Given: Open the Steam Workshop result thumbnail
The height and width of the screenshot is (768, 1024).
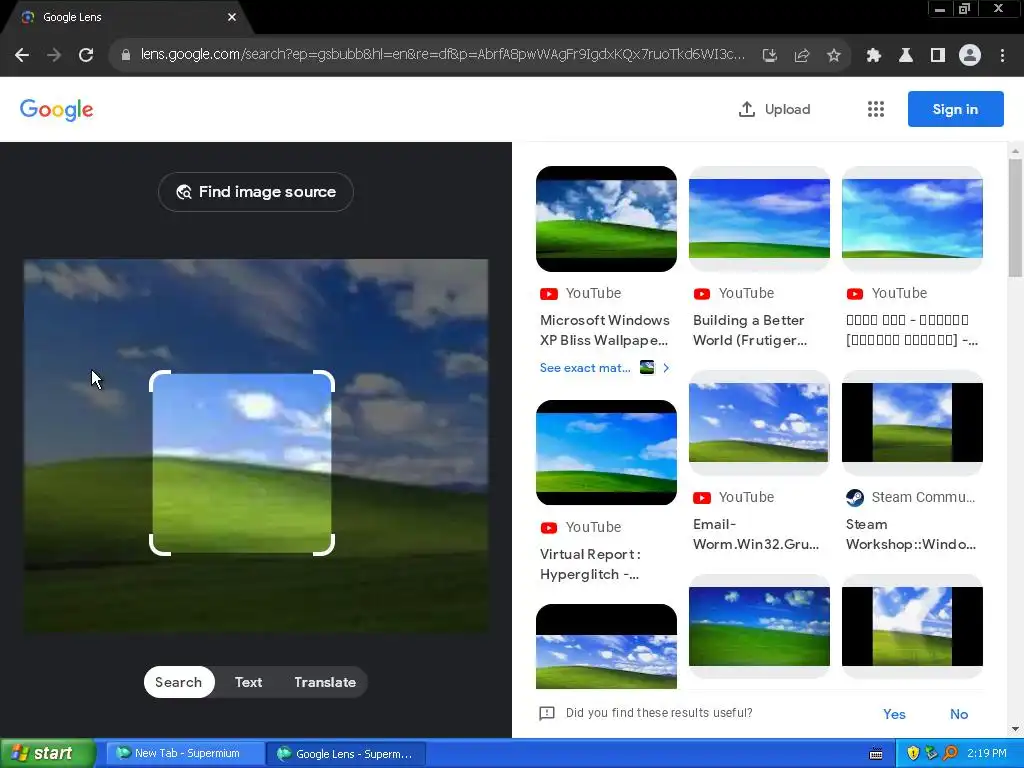Looking at the screenshot, I should coord(912,423).
